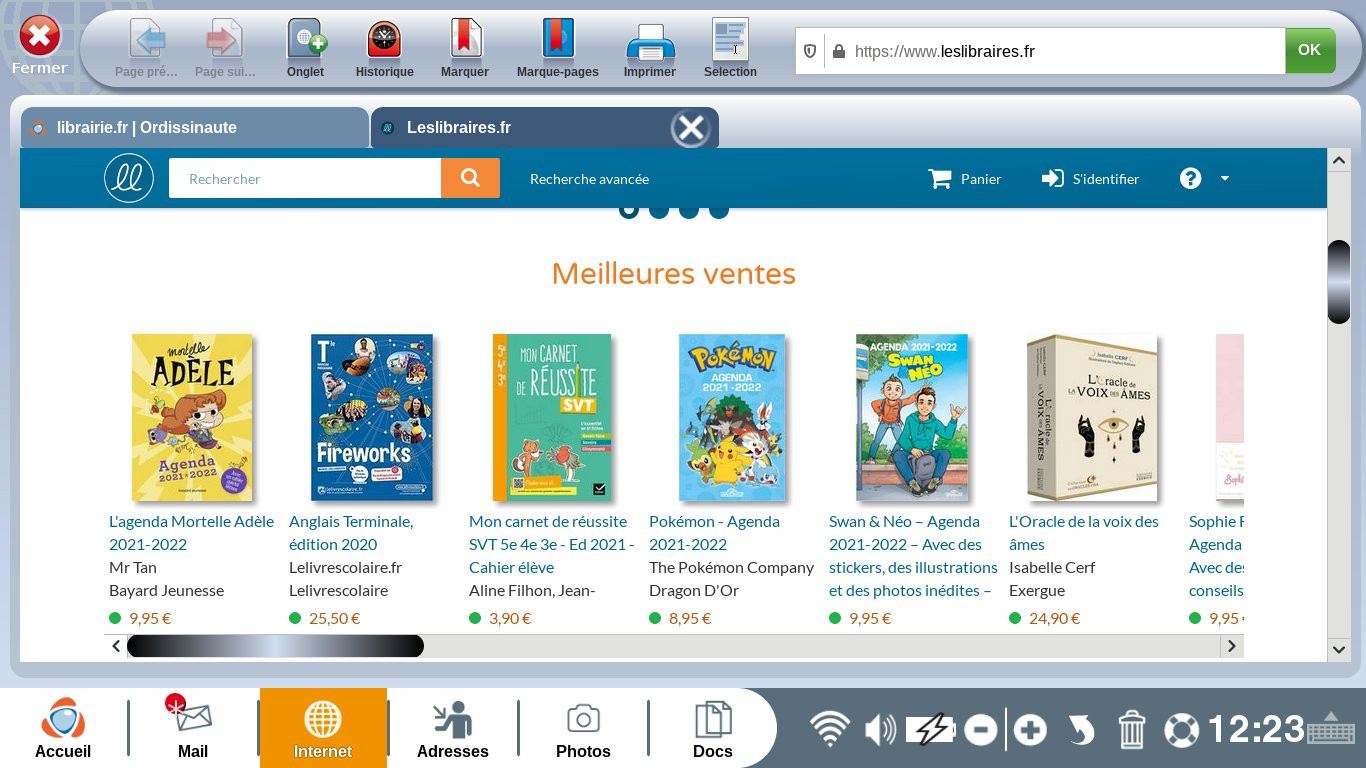Select the Internet taskbar item
Viewport: 1366px width, 768px height.
(x=323, y=728)
